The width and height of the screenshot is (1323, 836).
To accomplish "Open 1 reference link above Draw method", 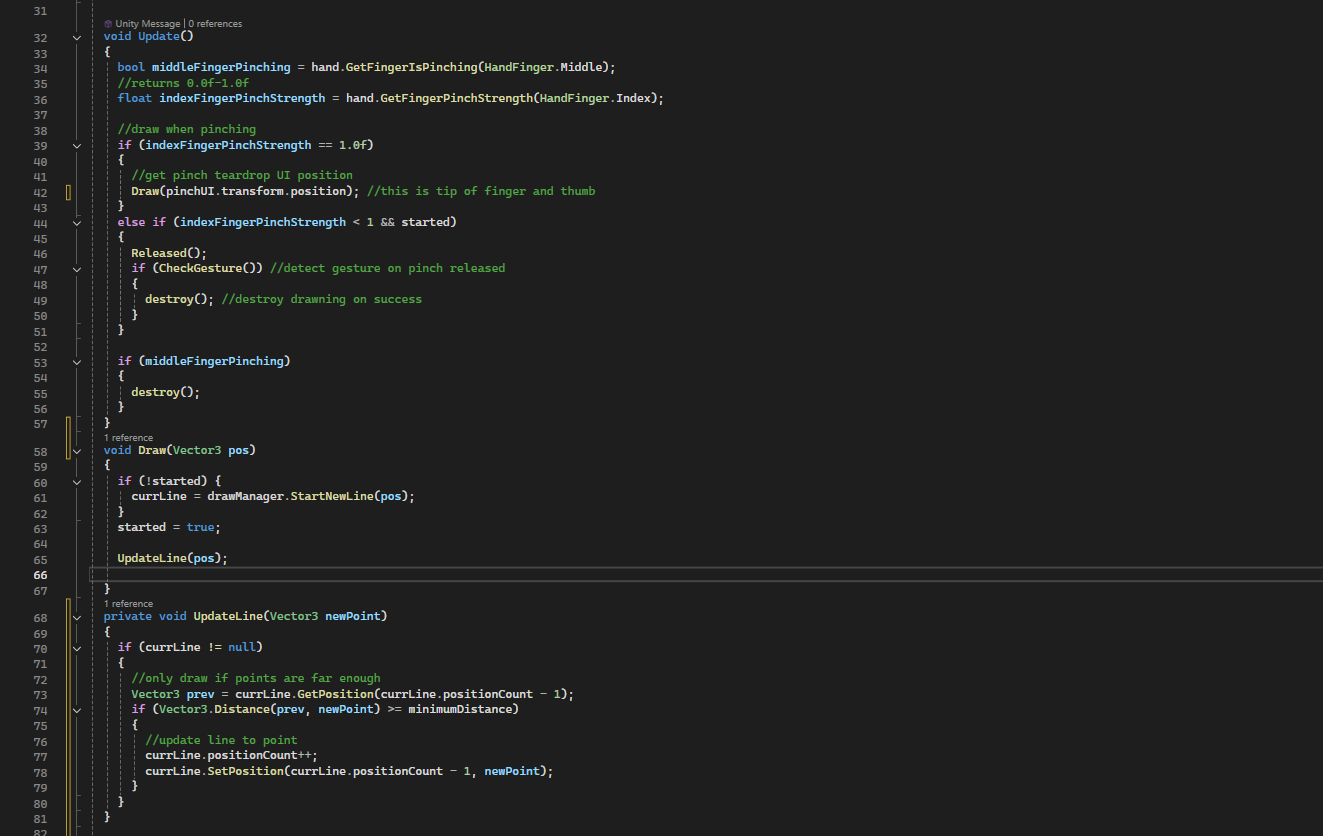I will [x=128, y=438].
